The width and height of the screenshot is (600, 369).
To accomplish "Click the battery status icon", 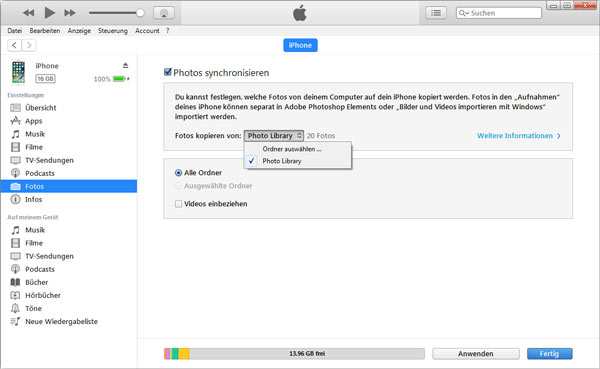I will pyautogui.click(x=121, y=79).
